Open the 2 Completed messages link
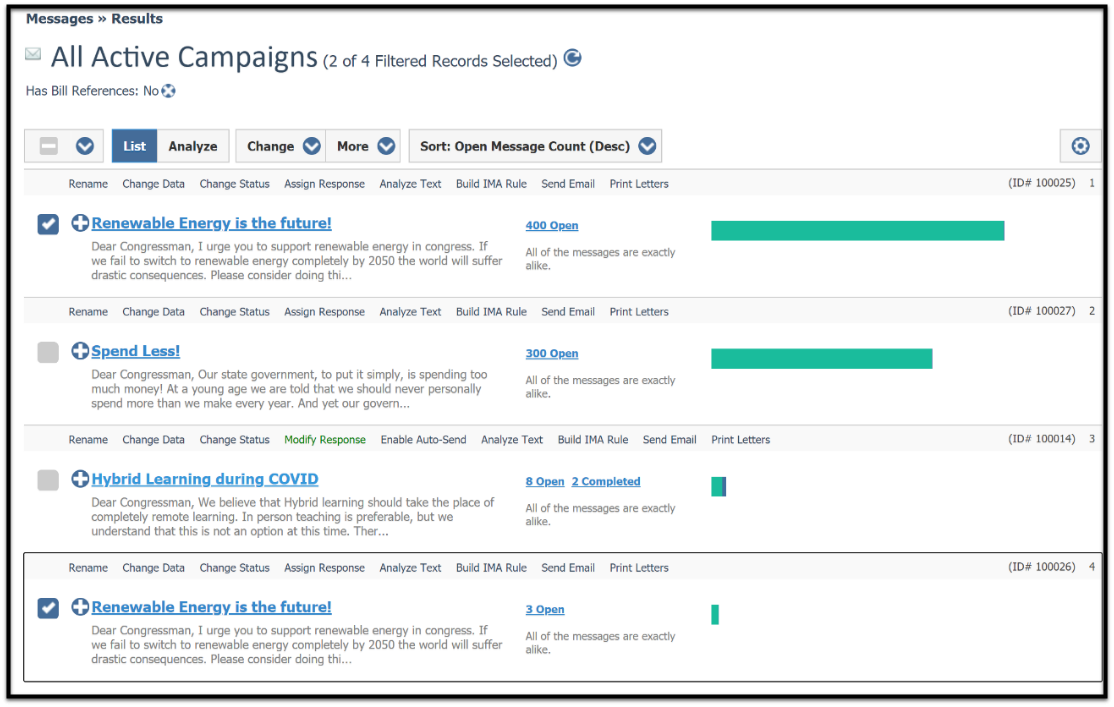Viewport: 1114px width, 707px height. click(606, 481)
